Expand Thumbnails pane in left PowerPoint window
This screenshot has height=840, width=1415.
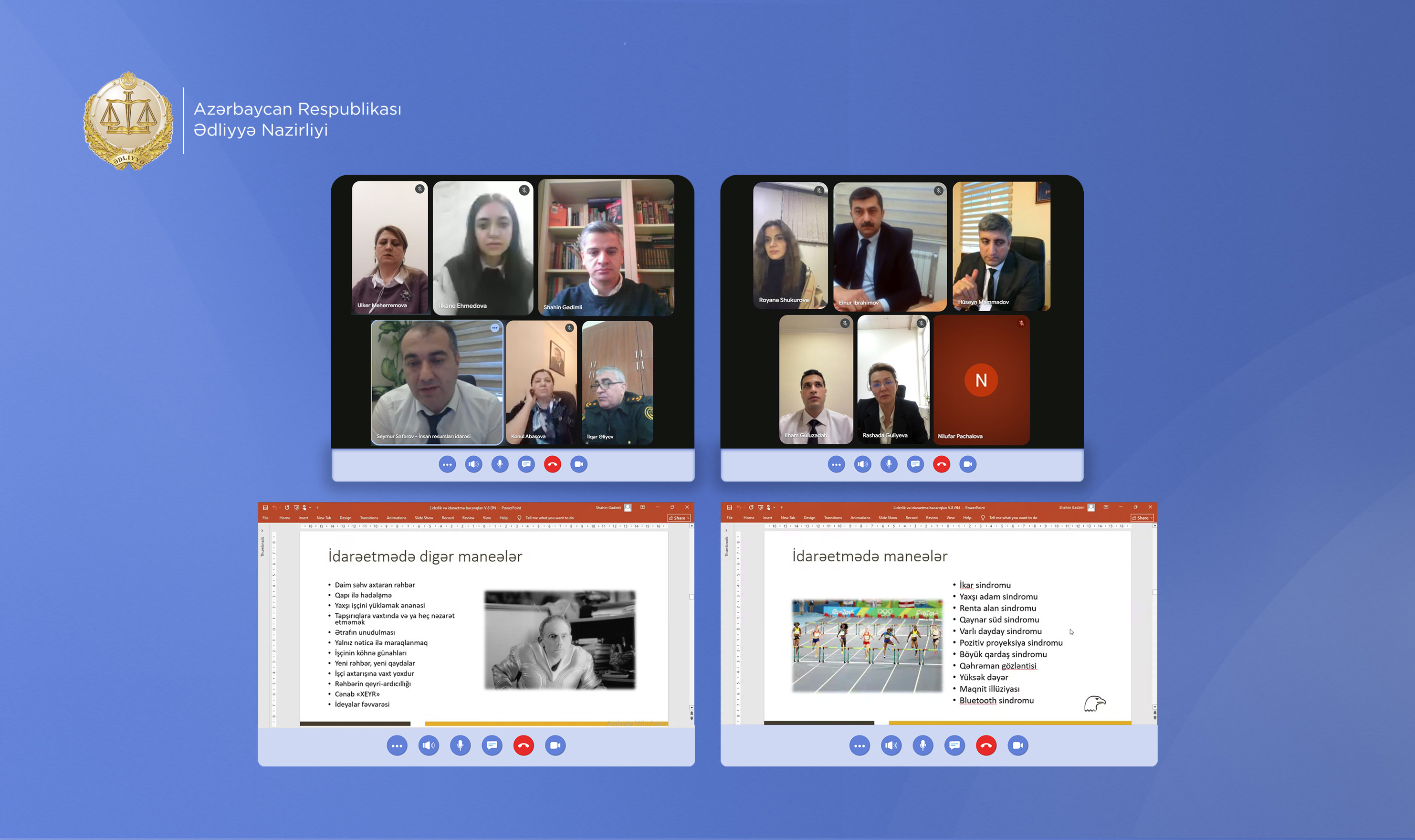[262, 531]
